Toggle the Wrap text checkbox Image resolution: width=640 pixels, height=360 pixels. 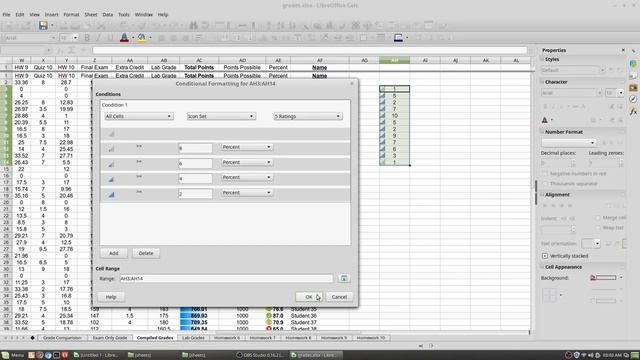[598, 228]
